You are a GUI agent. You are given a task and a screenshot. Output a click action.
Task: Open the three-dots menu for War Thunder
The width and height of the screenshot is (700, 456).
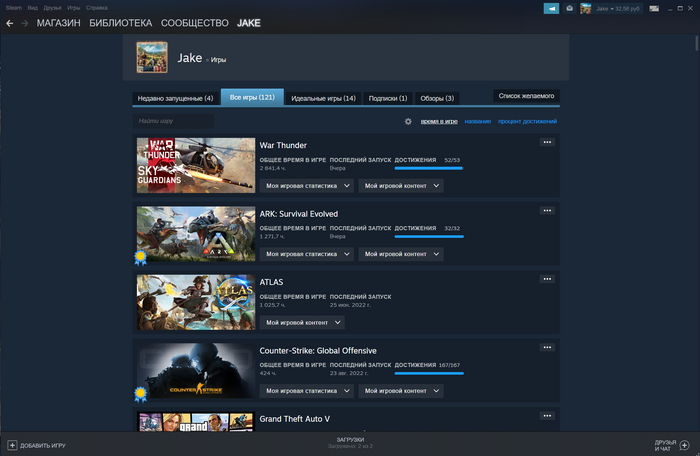point(547,143)
